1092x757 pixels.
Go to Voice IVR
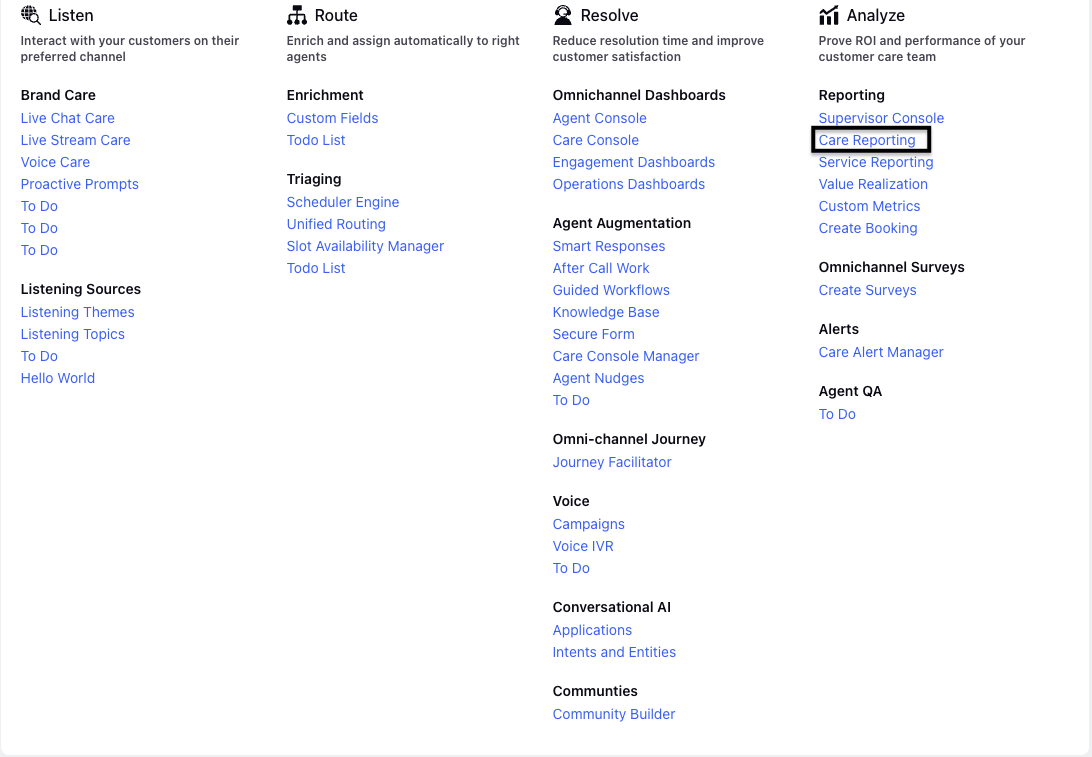(x=583, y=546)
